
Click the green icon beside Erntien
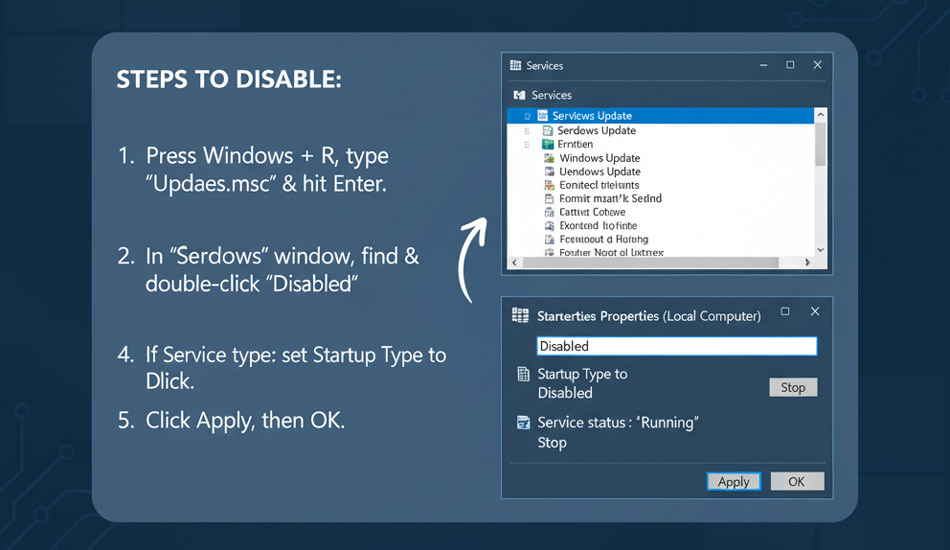(547, 144)
